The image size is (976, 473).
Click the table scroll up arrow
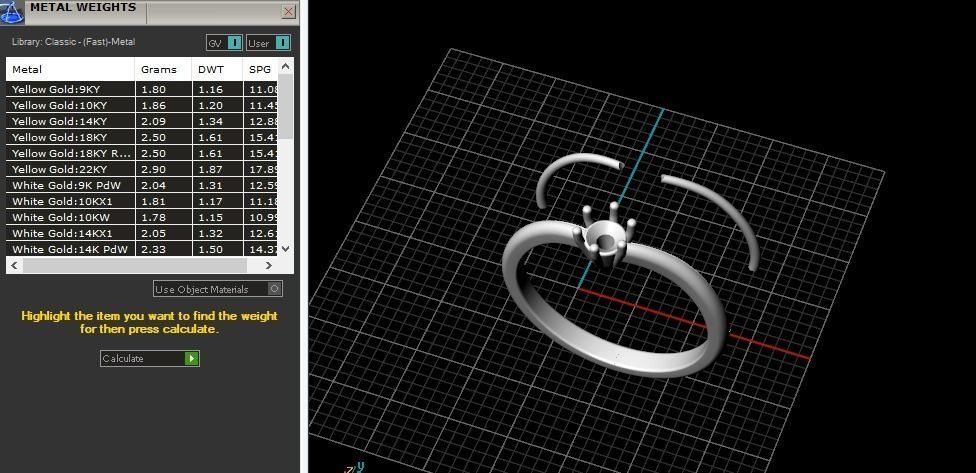[286, 66]
